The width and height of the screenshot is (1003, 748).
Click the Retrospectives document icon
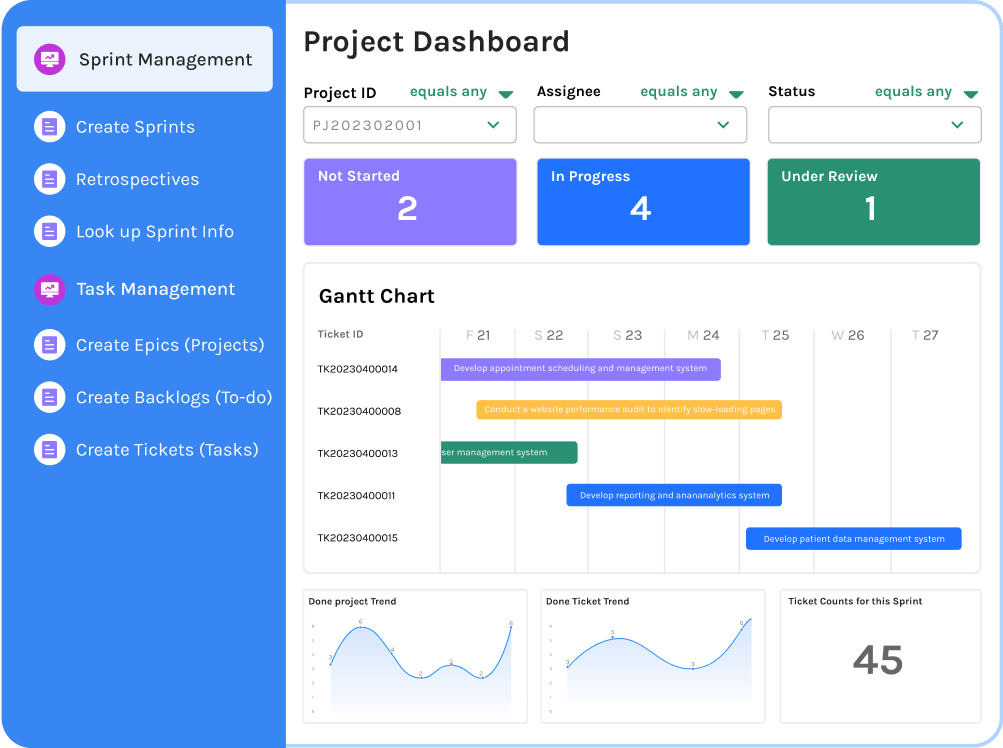[x=49, y=179]
